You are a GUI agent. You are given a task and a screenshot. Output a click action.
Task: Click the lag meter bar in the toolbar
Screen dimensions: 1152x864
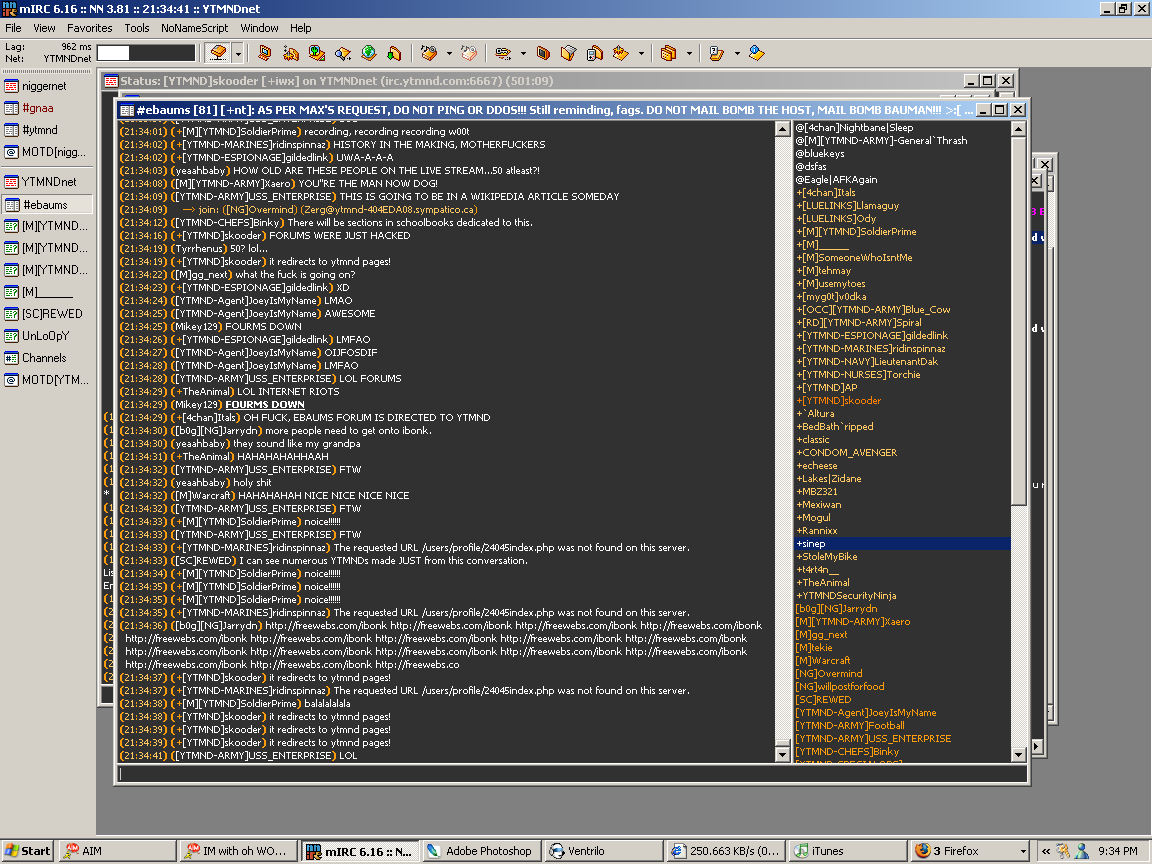[146, 52]
